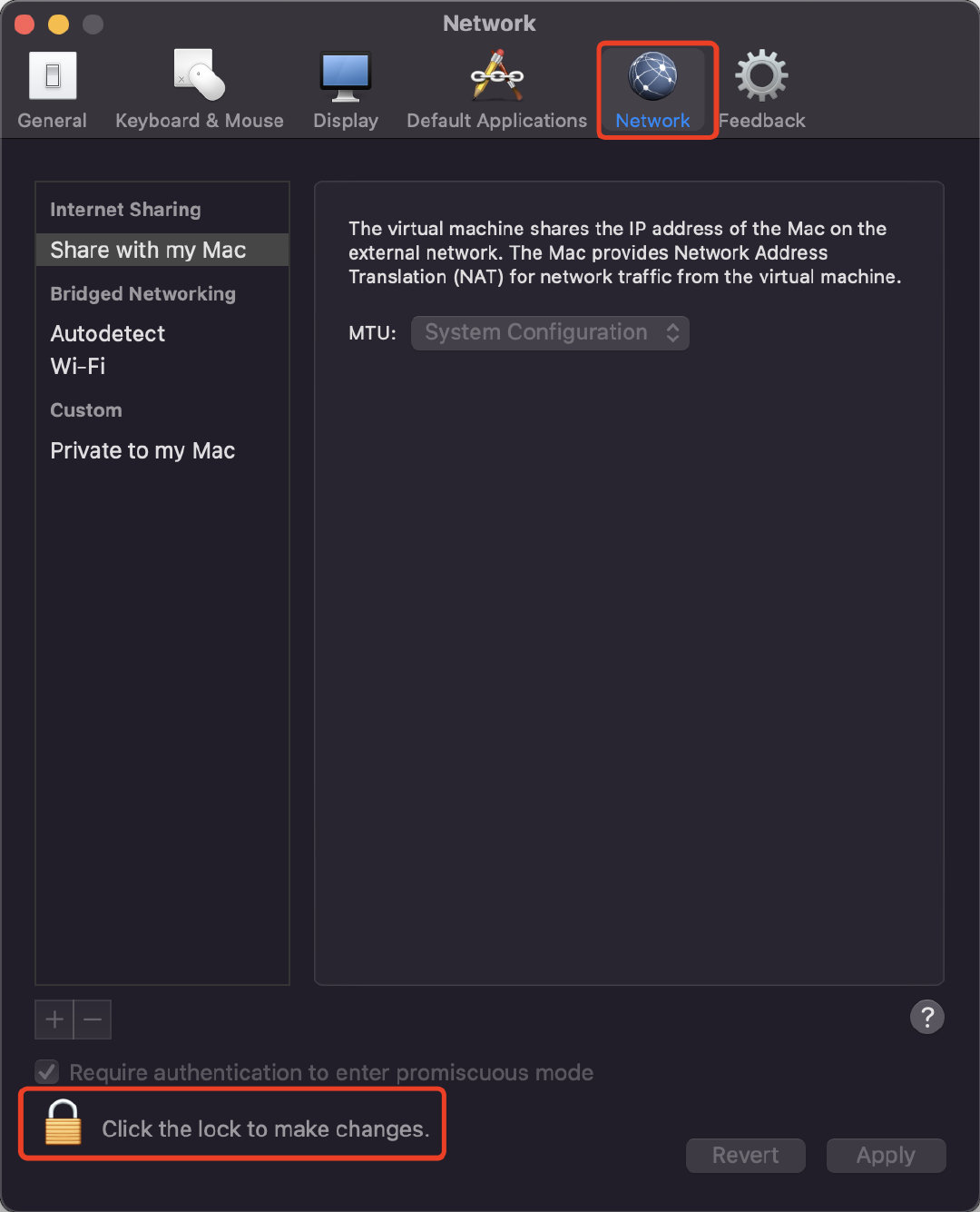Click the yellow minimize window button
The image size is (980, 1212).
[59, 24]
